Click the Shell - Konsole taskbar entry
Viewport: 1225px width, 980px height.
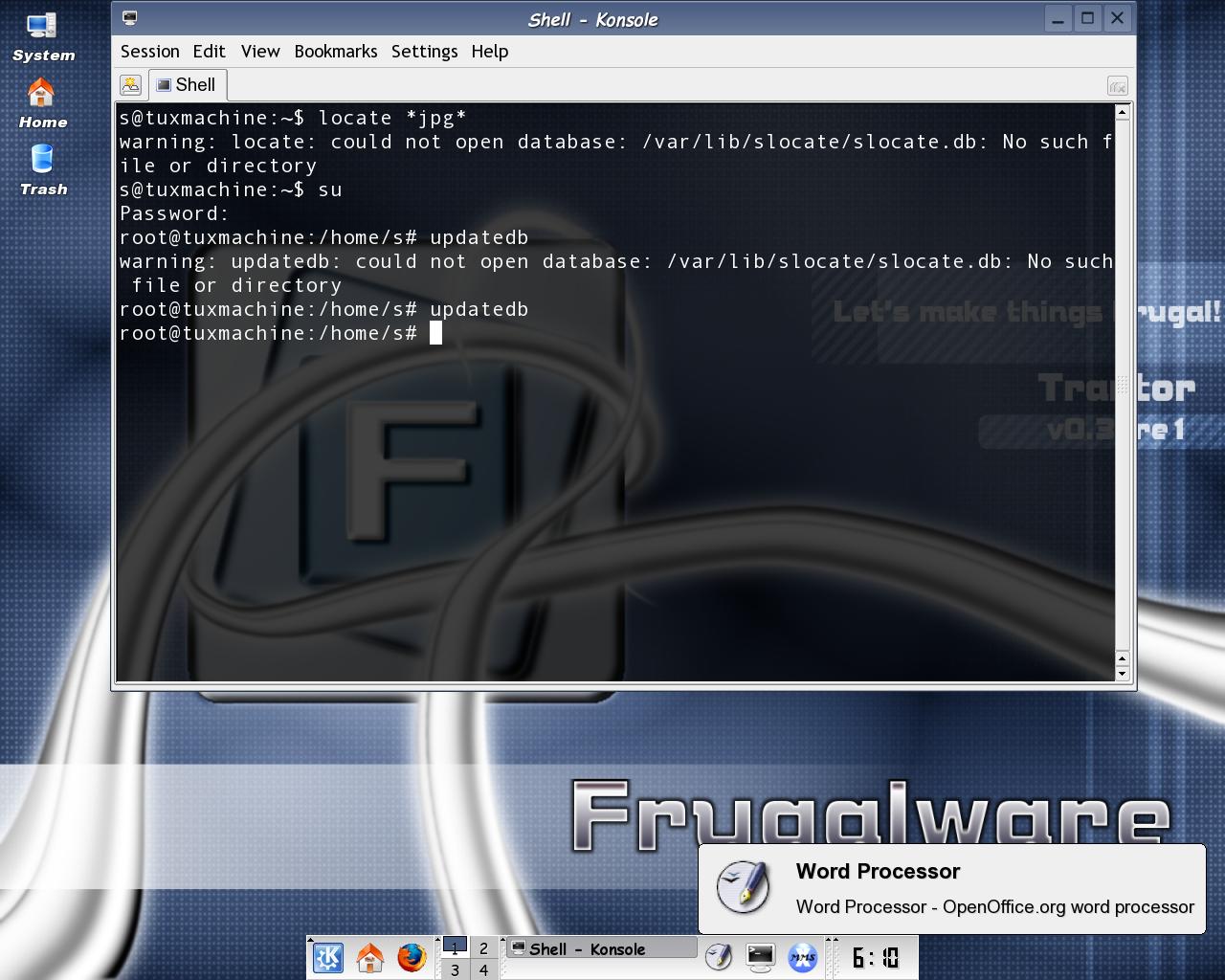click(601, 948)
